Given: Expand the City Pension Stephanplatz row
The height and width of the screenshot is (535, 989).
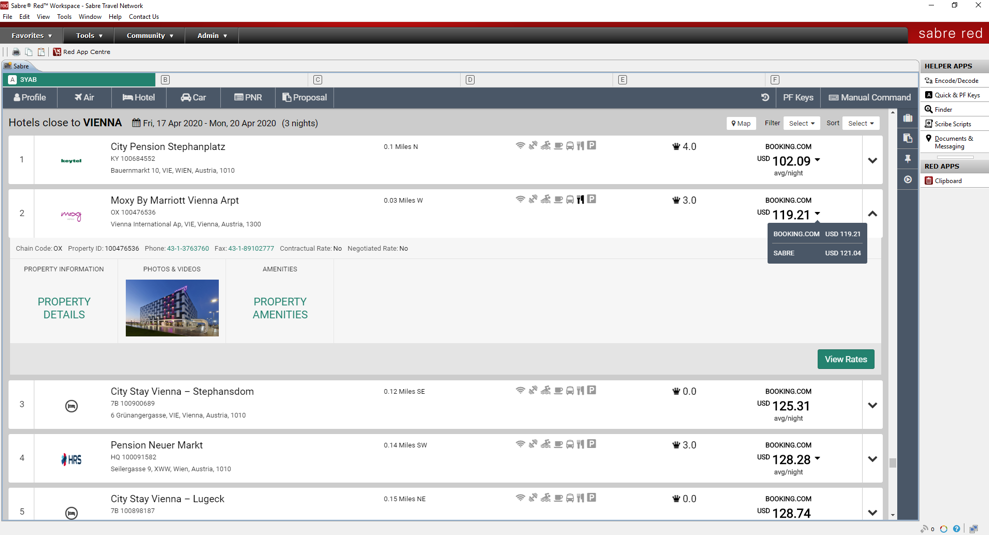Looking at the screenshot, I should point(872,160).
